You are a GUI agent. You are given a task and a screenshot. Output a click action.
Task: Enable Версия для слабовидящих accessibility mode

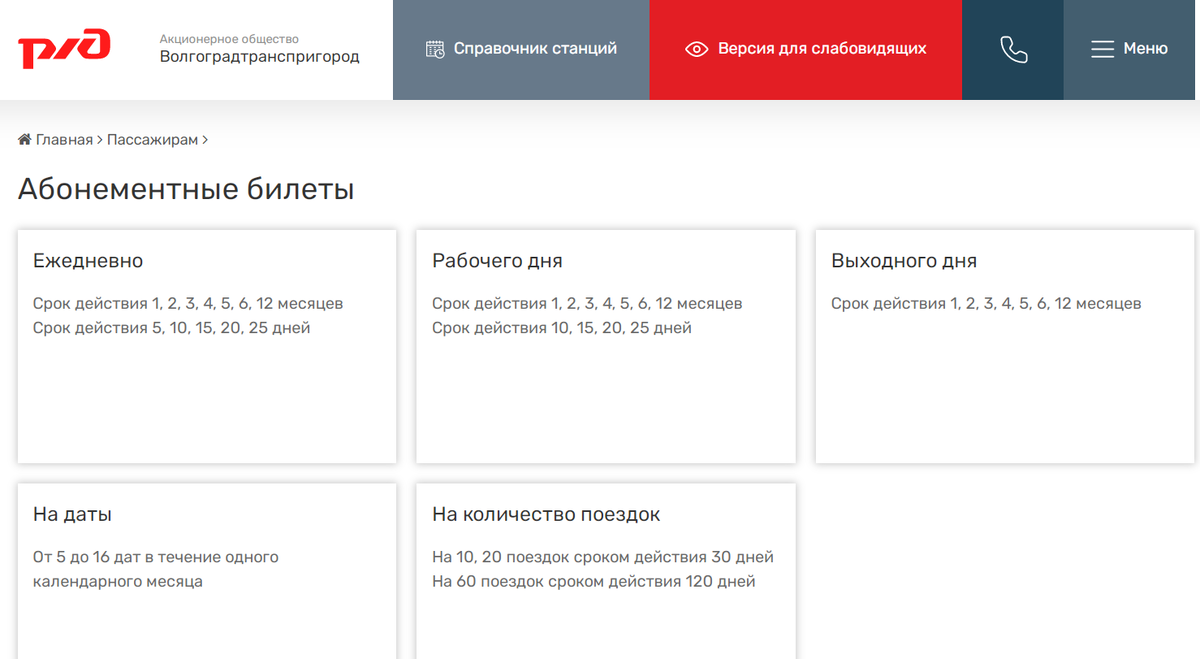point(806,50)
